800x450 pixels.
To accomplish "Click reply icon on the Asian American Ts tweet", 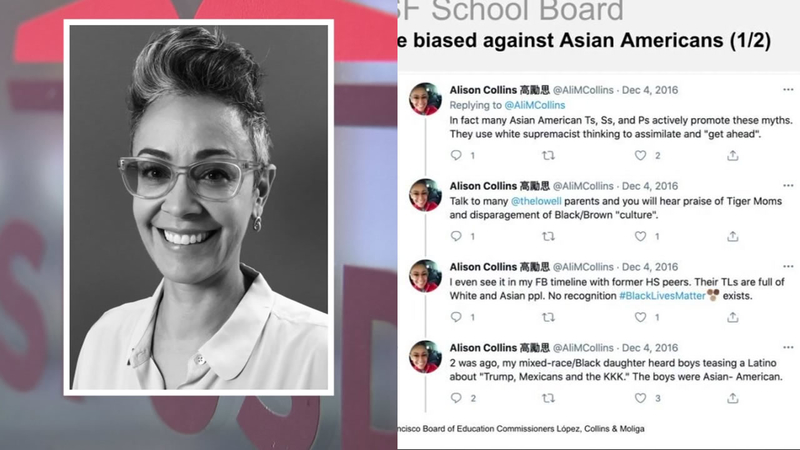I will click(x=456, y=155).
